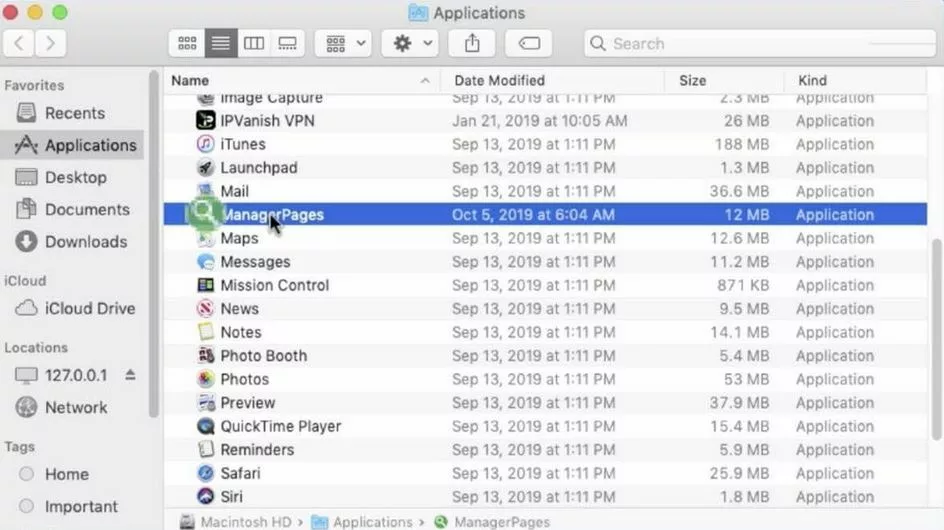The width and height of the screenshot is (944, 530).
Task: Open Documents in the sidebar
Action: 72,209
